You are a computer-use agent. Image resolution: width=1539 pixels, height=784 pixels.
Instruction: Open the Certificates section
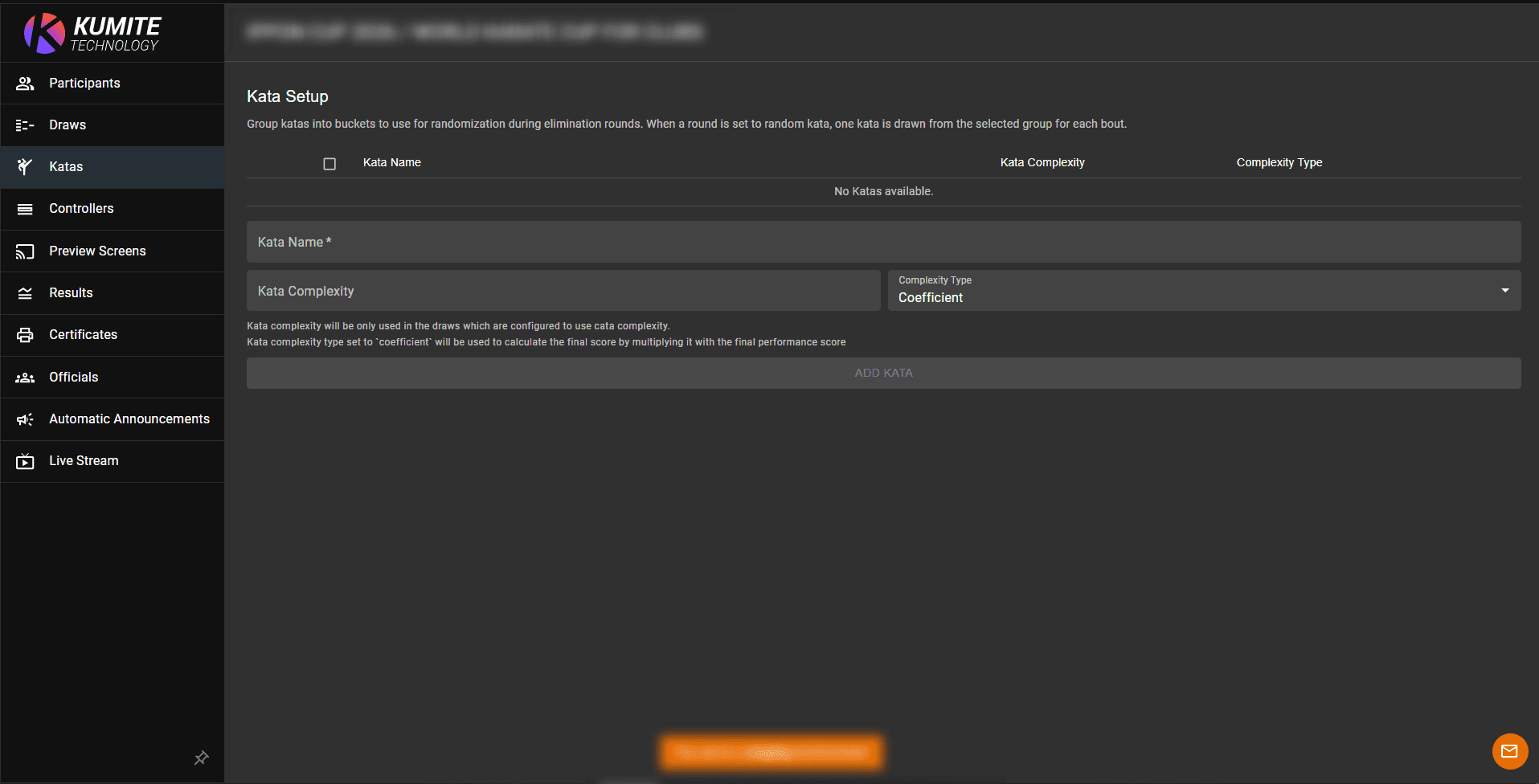pos(113,335)
